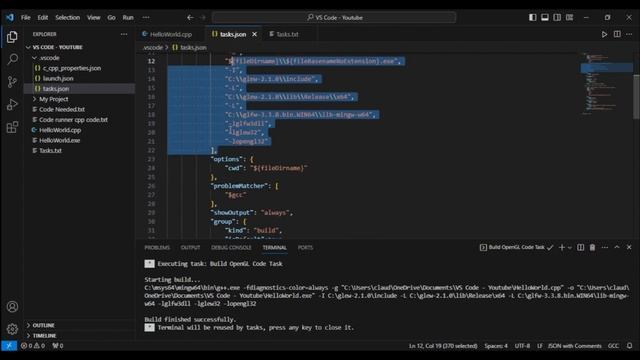Kill terminal with trash icon
This screenshot has height=360, width=640.
(592, 247)
